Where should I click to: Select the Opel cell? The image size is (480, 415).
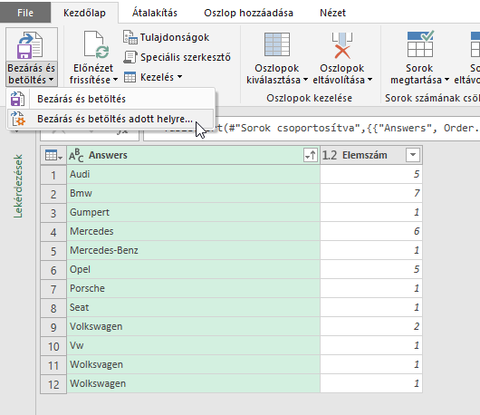click(x=193, y=269)
